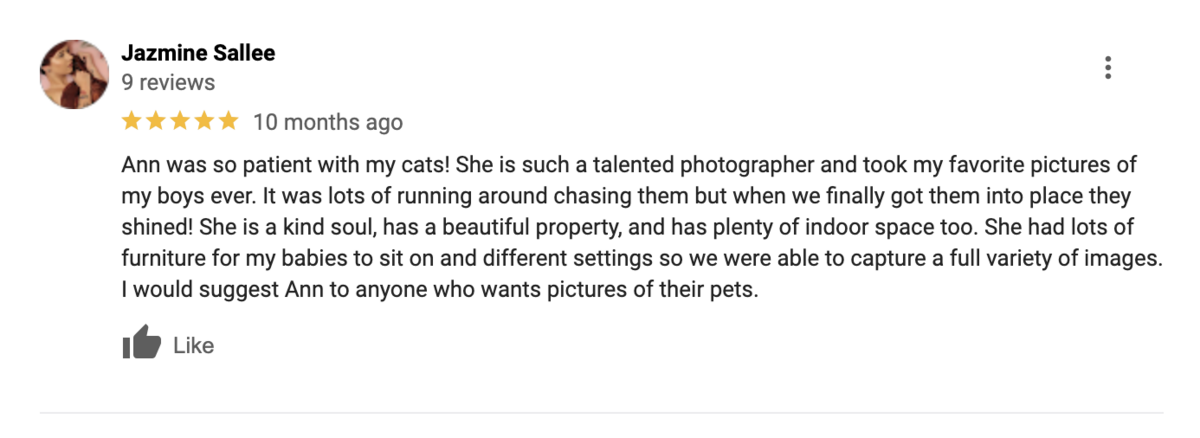
Task: Select the third rating star
Action: [180, 121]
